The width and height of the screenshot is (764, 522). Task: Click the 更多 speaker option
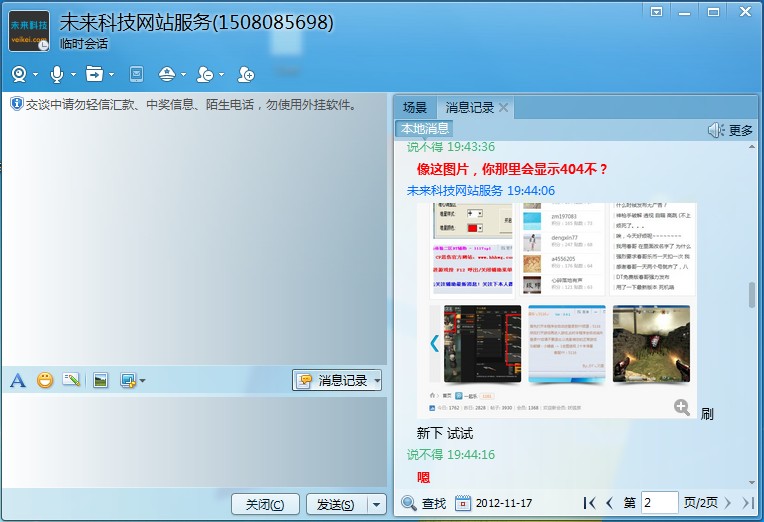coord(730,130)
